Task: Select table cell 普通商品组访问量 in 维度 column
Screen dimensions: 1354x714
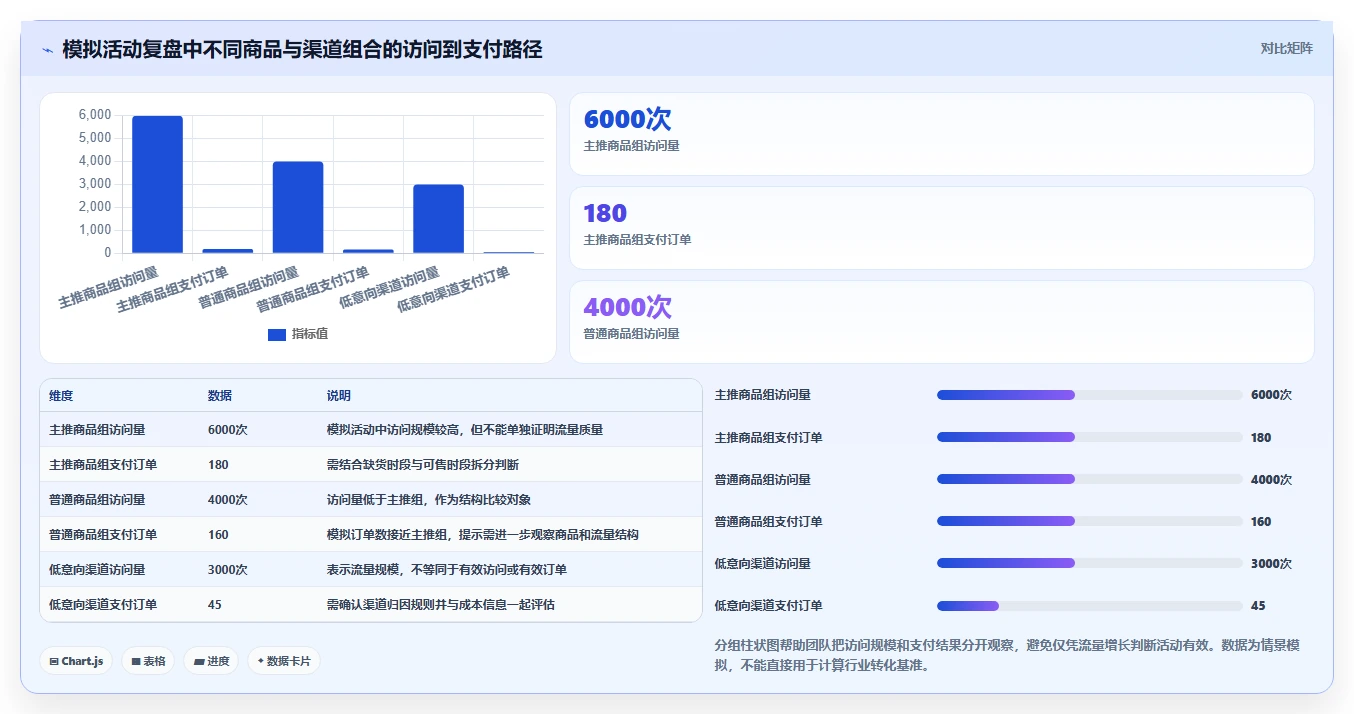Action: tap(97, 500)
